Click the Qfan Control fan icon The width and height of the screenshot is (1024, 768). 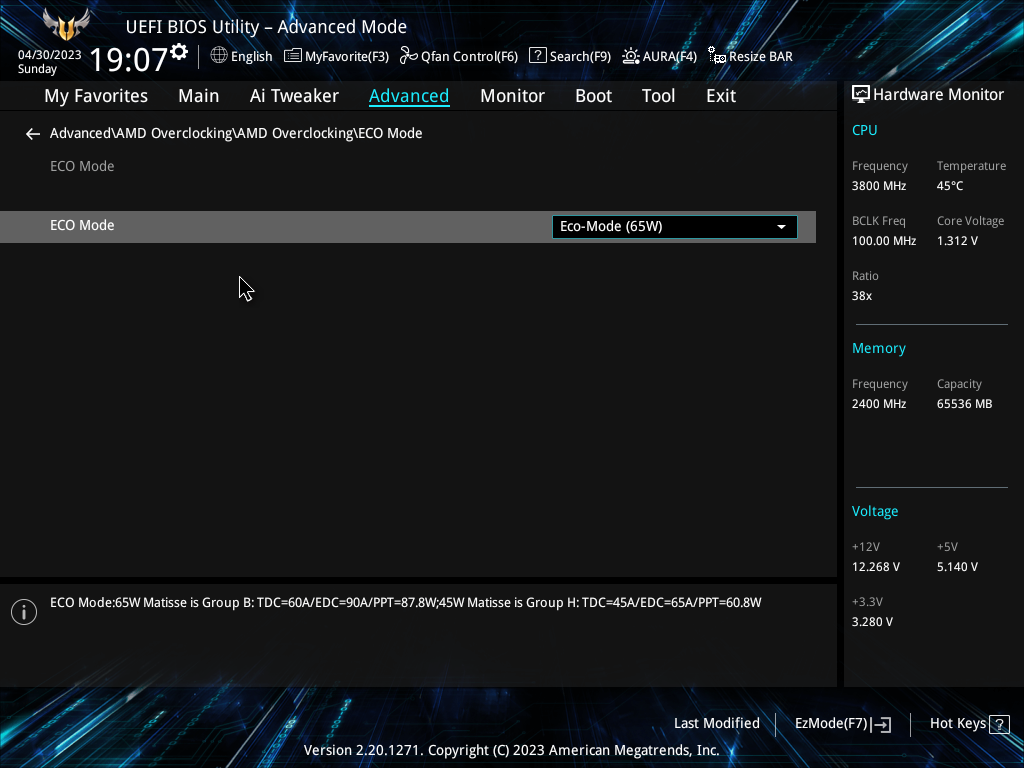pos(409,56)
